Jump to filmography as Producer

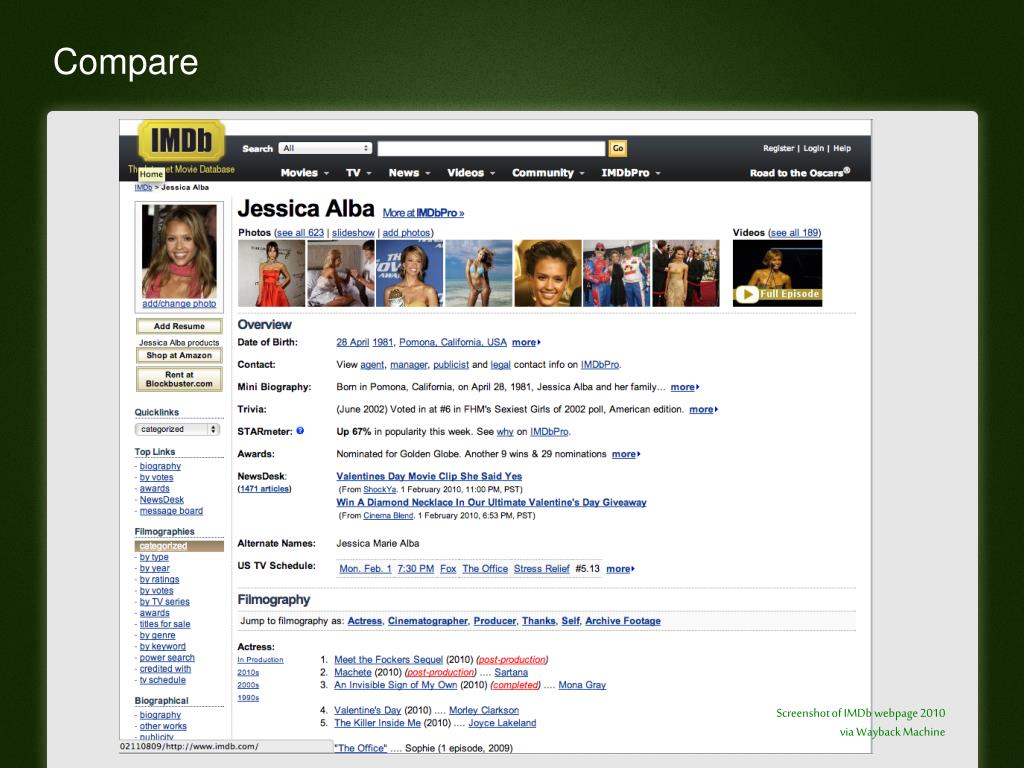(494, 621)
